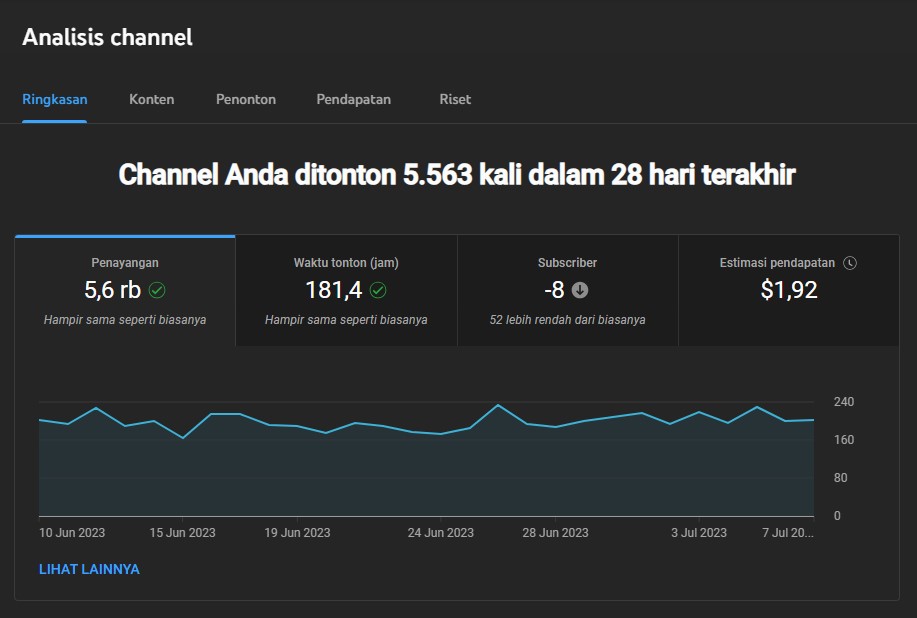Screen dimensions: 917x618
Task: Select the Waktu tonton (jam) metric card
Action: [346, 291]
